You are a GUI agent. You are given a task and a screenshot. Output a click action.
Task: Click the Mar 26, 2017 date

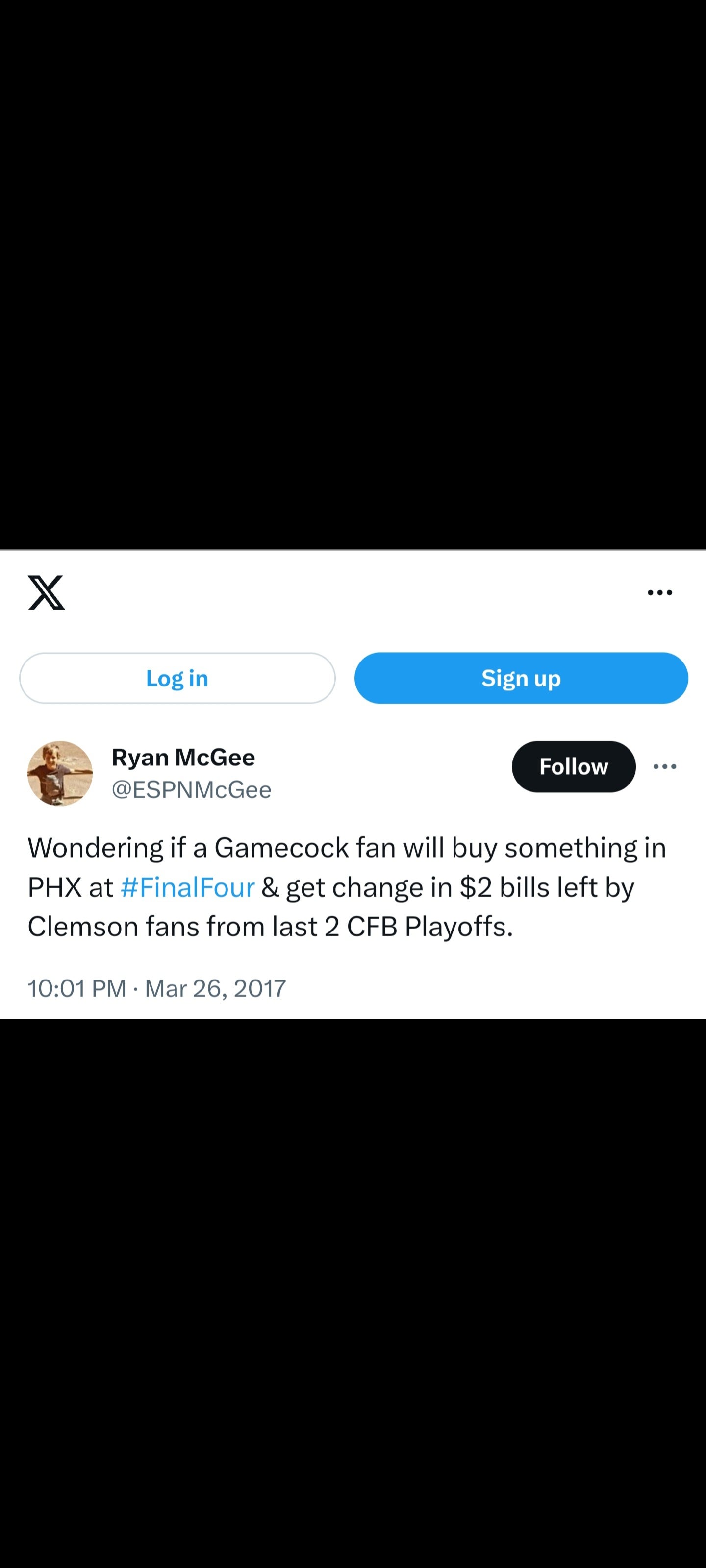(x=215, y=988)
